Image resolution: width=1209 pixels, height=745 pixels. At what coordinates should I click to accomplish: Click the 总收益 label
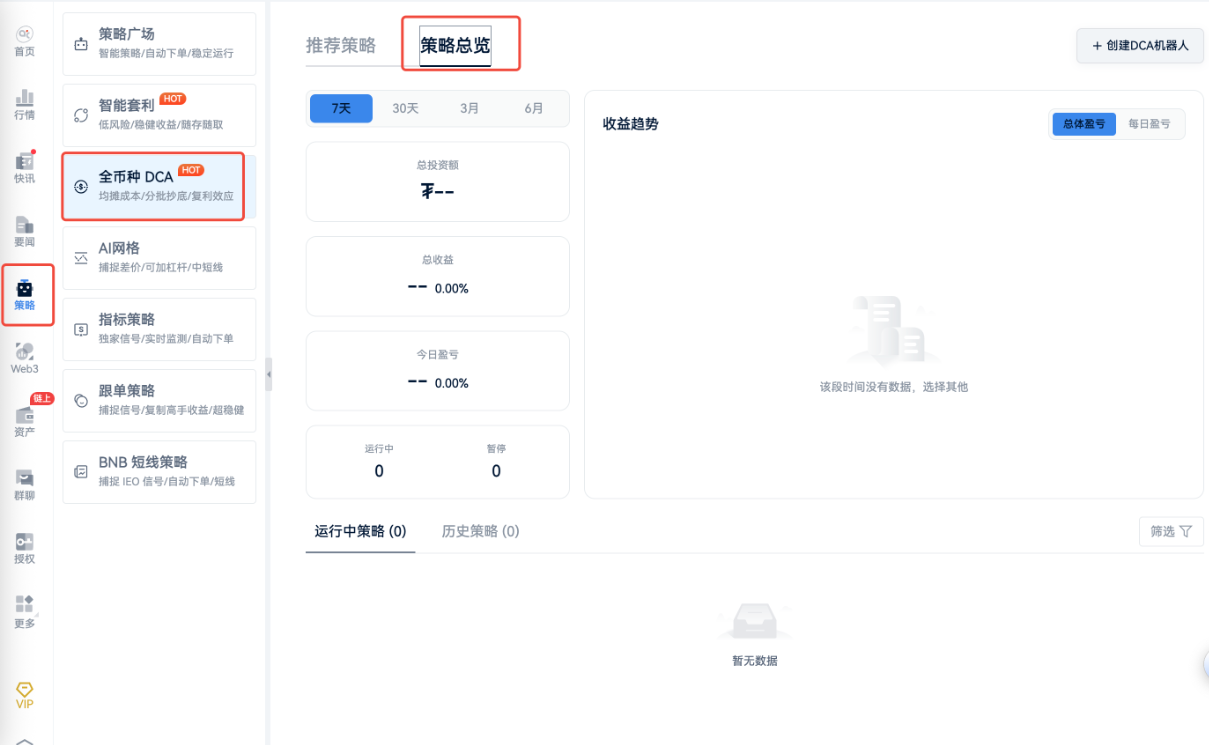click(x=438, y=260)
